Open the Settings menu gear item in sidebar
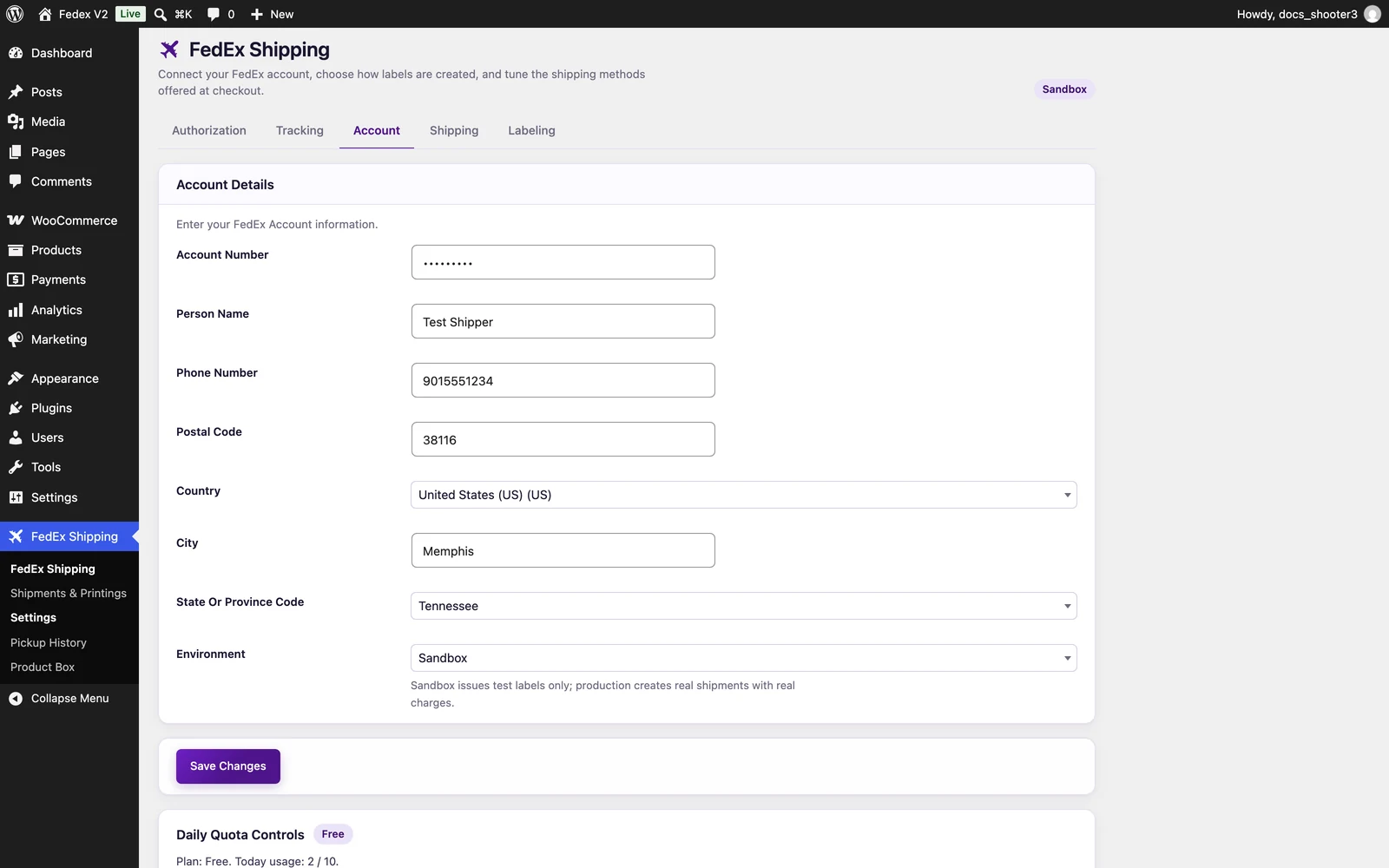Image resolution: width=1389 pixels, height=868 pixels. coord(69,497)
